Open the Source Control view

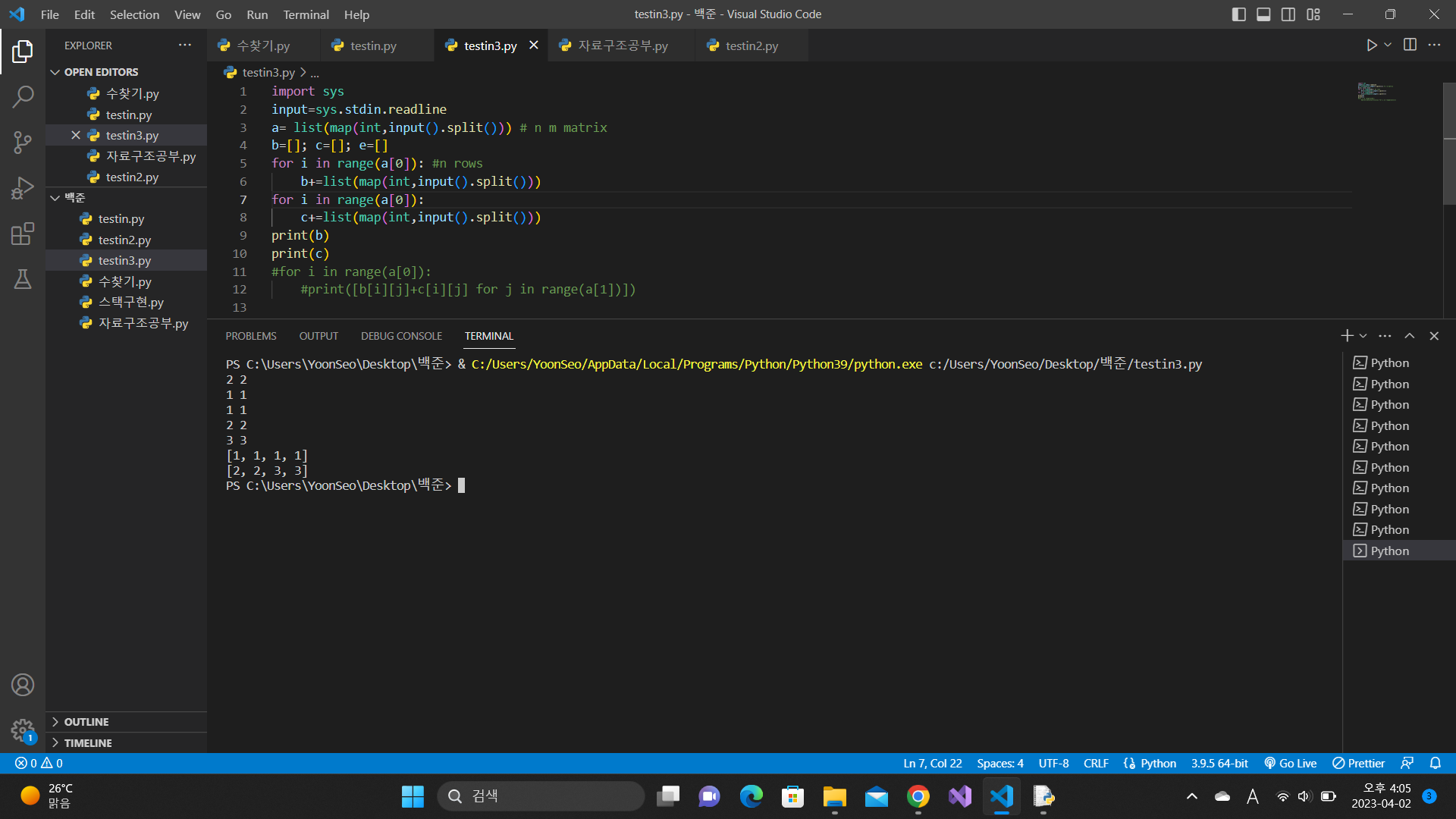pyautogui.click(x=23, y=142)
